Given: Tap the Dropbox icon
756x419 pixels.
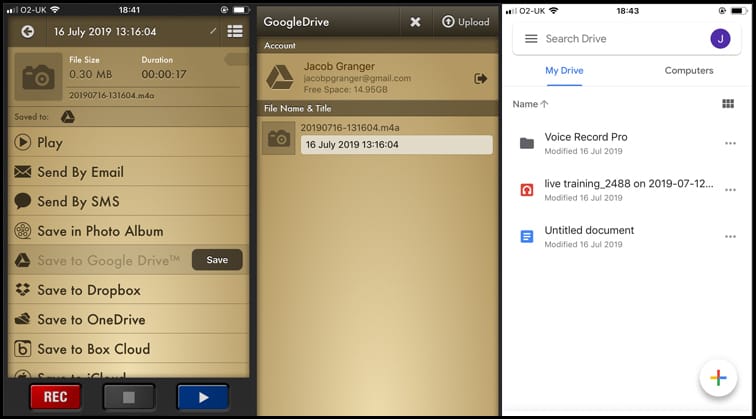Looking at the screenshot, I should (x=23, y=289).
